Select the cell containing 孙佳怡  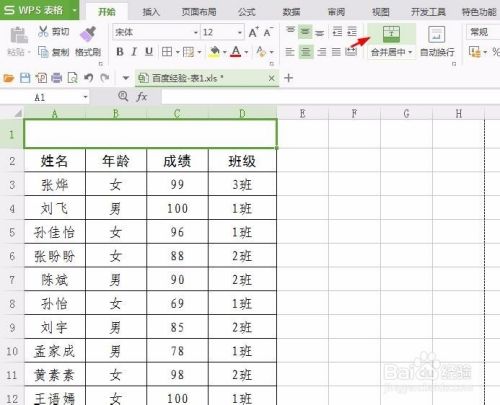[55, 232]
